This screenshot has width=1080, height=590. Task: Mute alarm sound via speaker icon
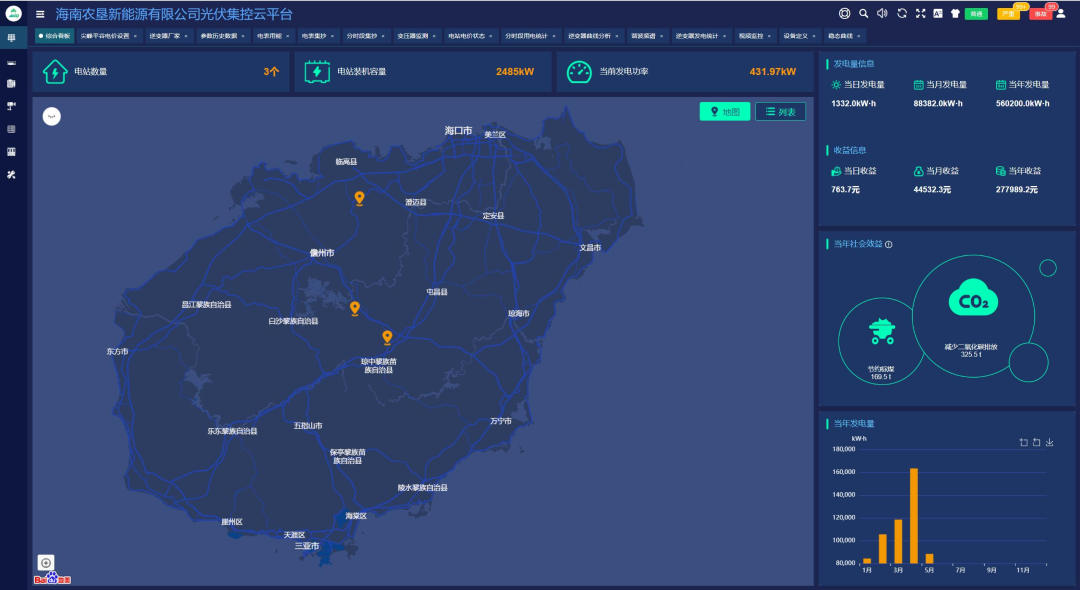(x=882, y=13)
